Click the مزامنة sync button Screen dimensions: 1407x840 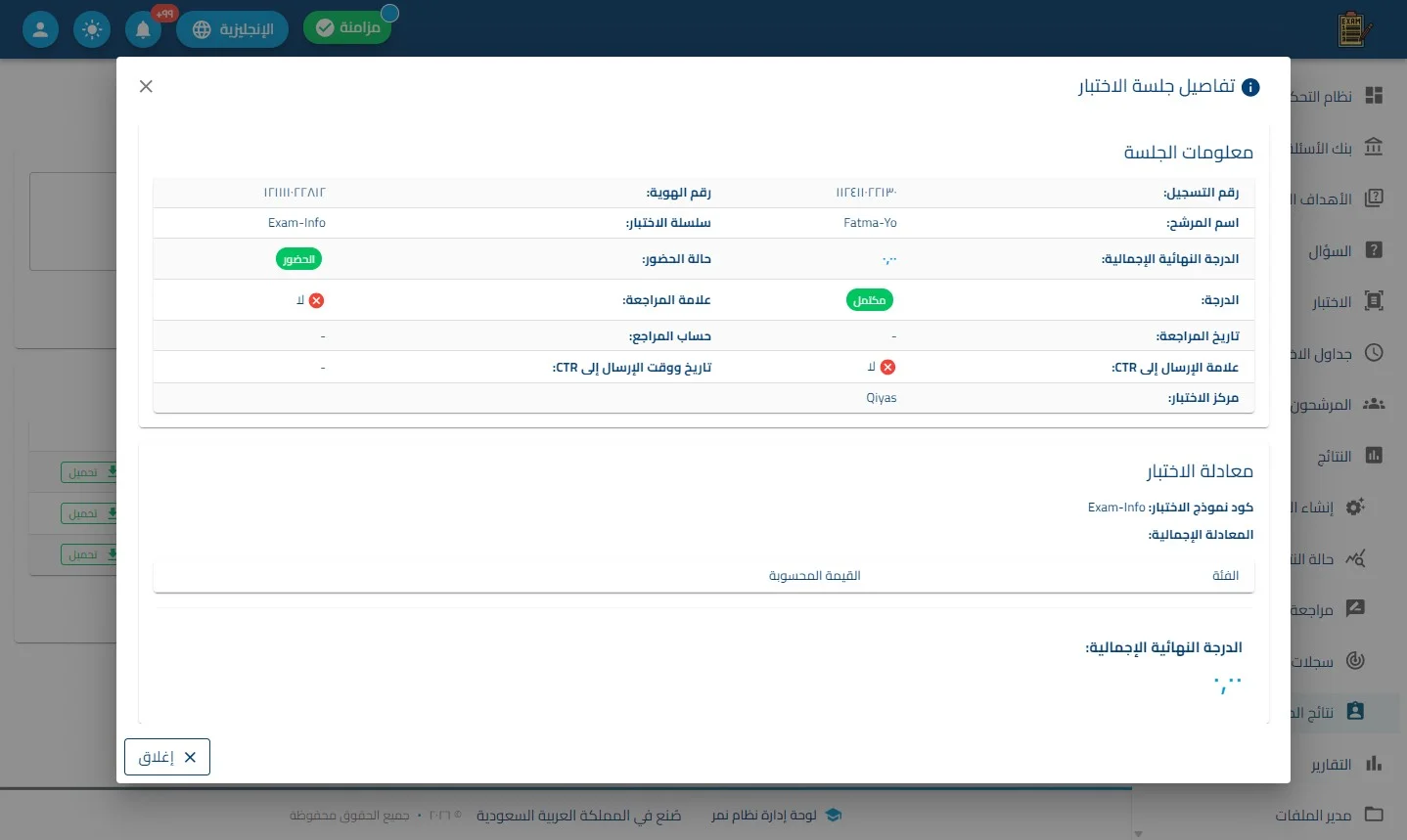(x=347, y=28)
